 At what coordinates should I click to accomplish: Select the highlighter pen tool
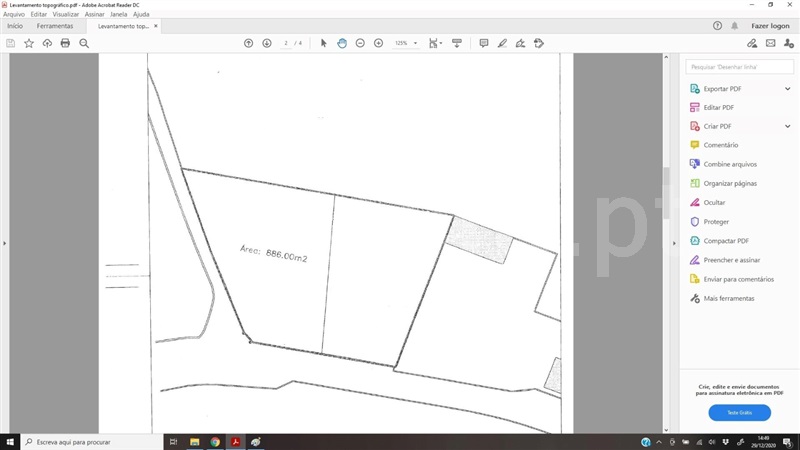502,43
